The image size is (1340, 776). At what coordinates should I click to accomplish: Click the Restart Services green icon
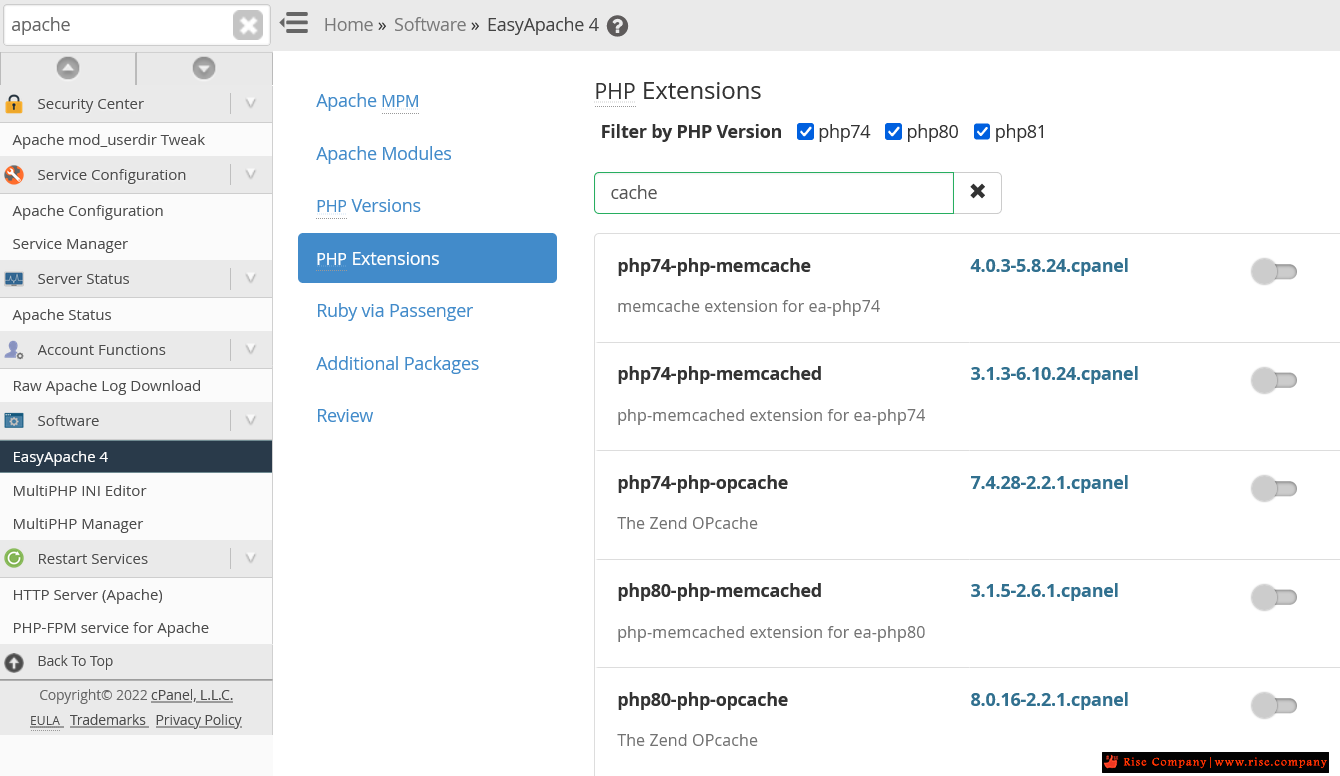coord(14,559)
